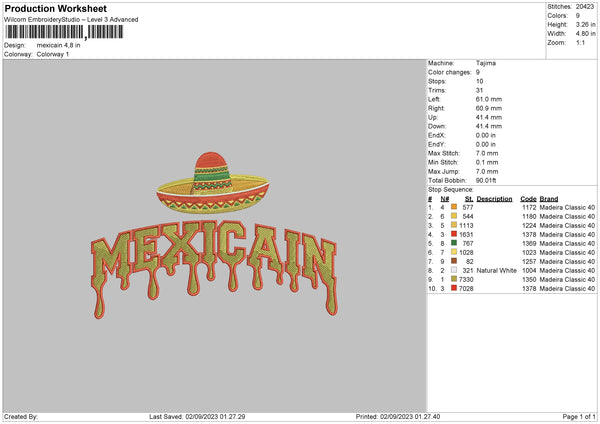Click the 'Production Worksheet' title
This screenshot has height=424, width=600.
coord(55,8)
